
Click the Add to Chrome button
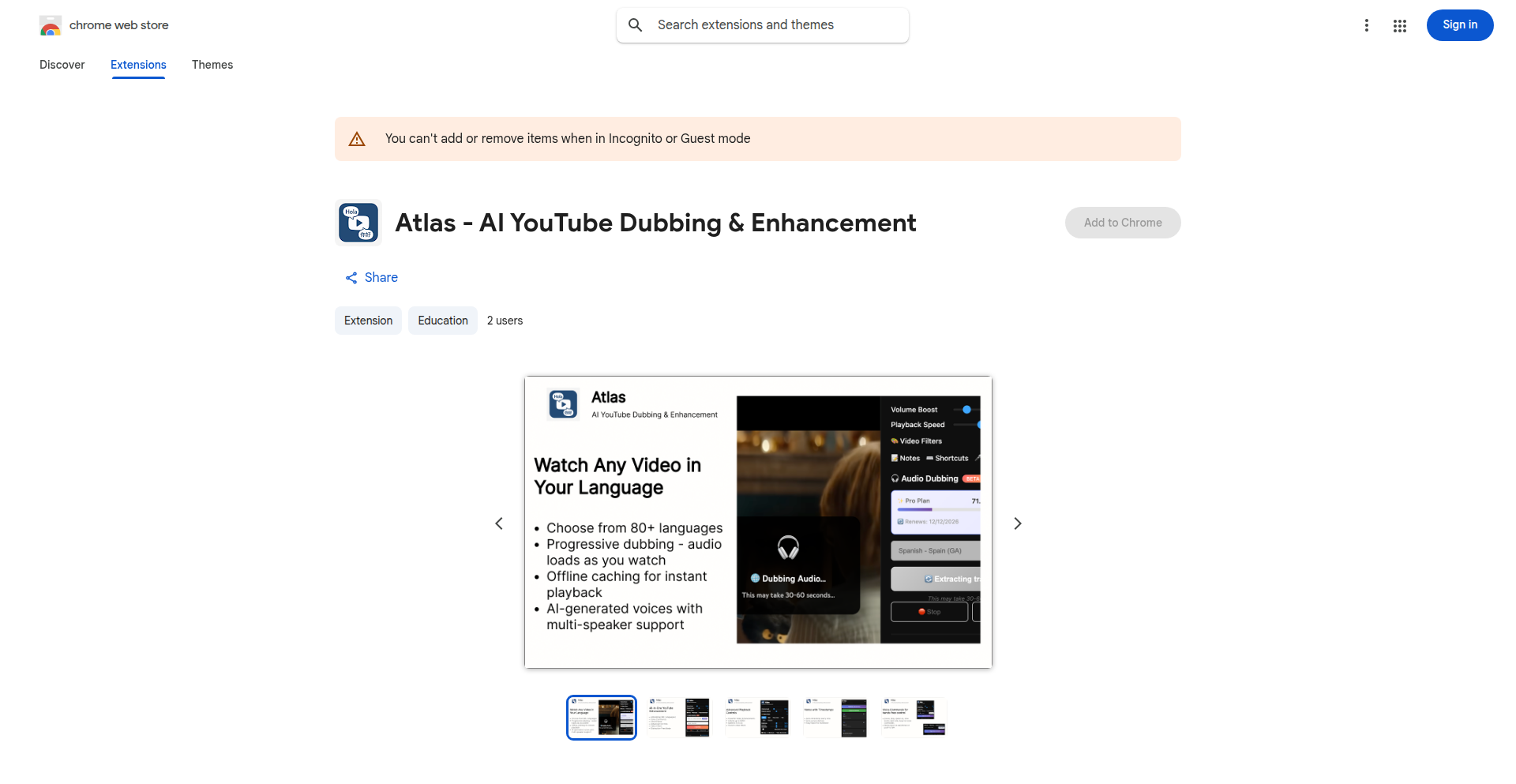pyautogui.click(x=1122, y=223)
